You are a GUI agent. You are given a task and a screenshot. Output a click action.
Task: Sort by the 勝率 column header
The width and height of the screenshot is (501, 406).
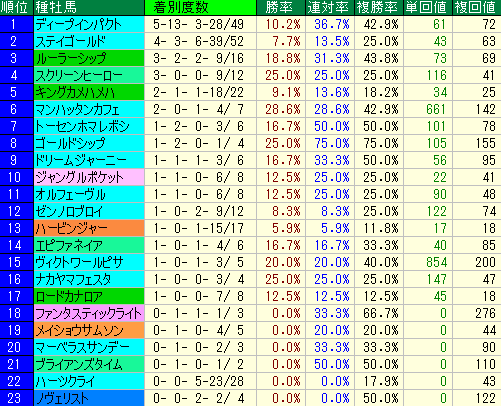tap(281, 7)
